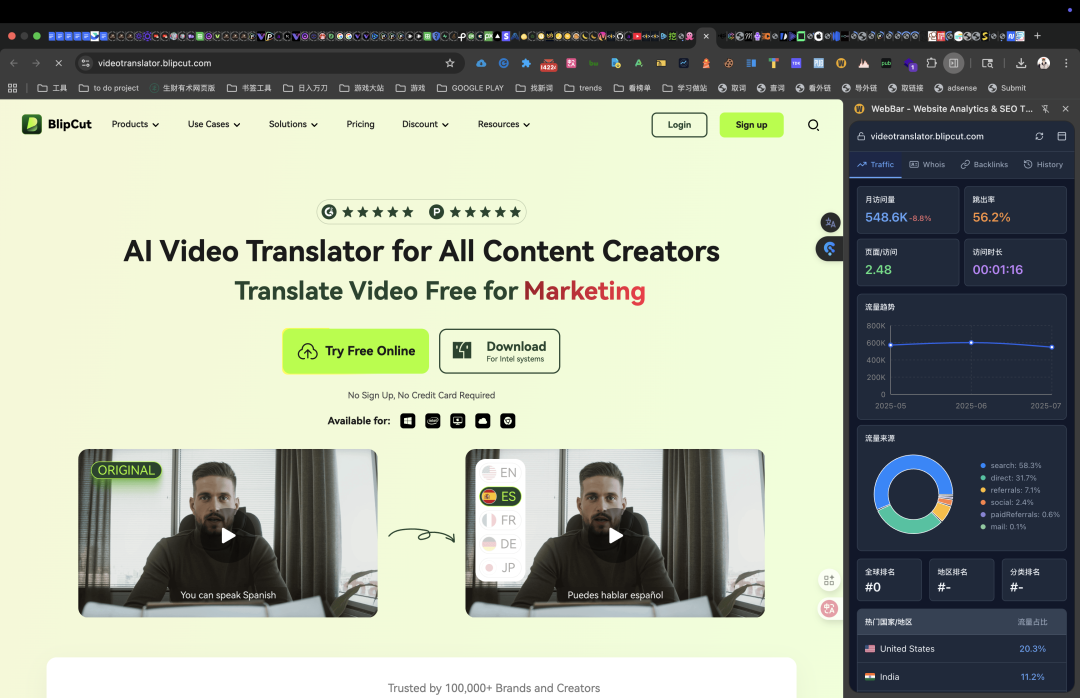The image size is (1080, 698).
Task: Select JP language option
Action: point(500,568)
